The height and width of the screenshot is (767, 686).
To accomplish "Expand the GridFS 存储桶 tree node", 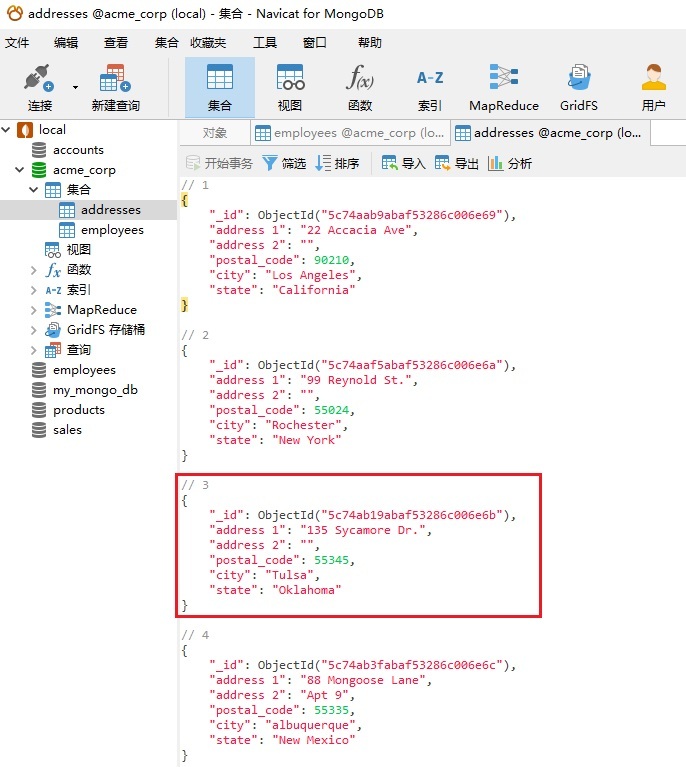I will [33, 330].
